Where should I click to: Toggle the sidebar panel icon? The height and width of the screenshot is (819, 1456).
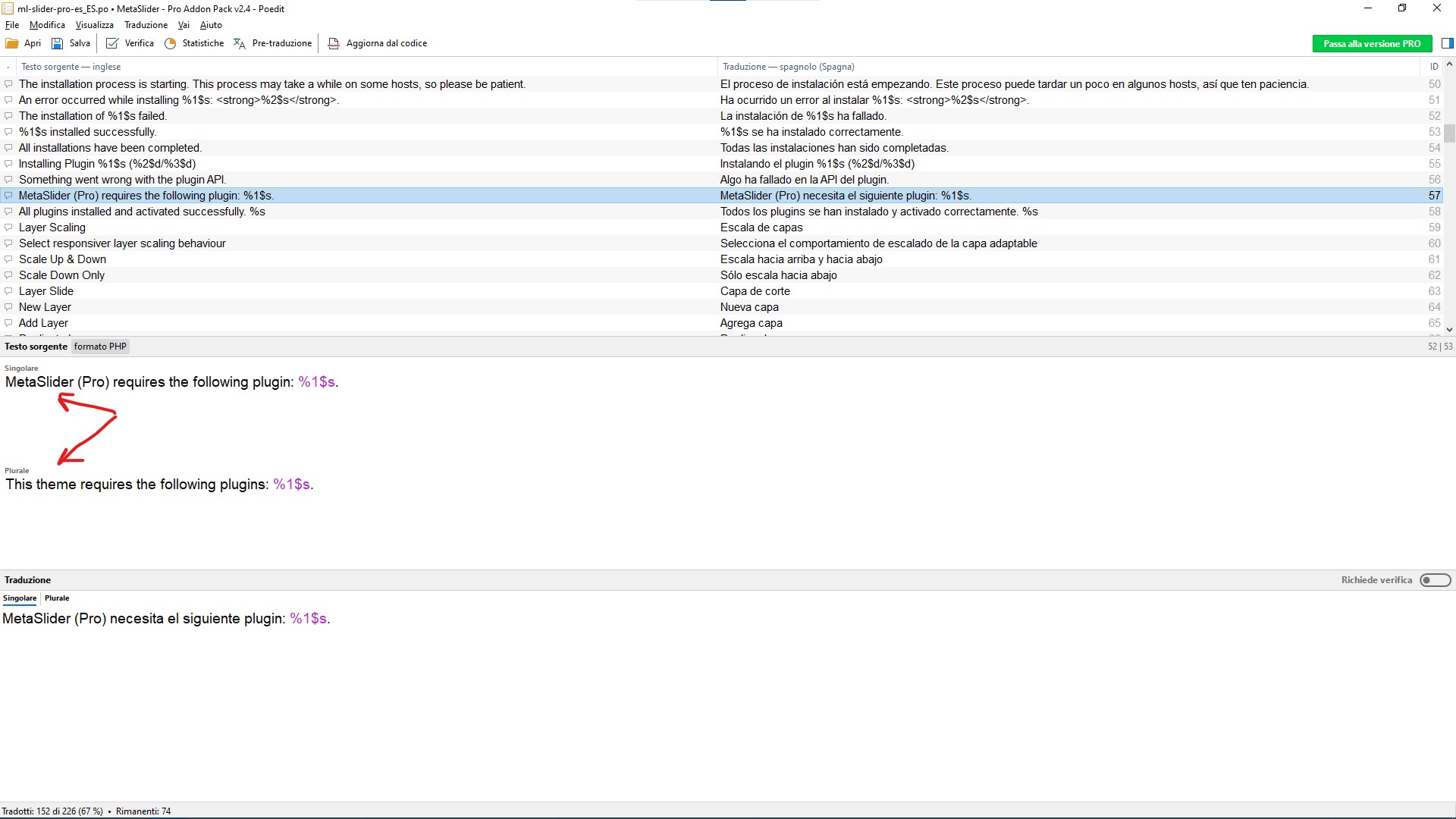(1447, 43)
